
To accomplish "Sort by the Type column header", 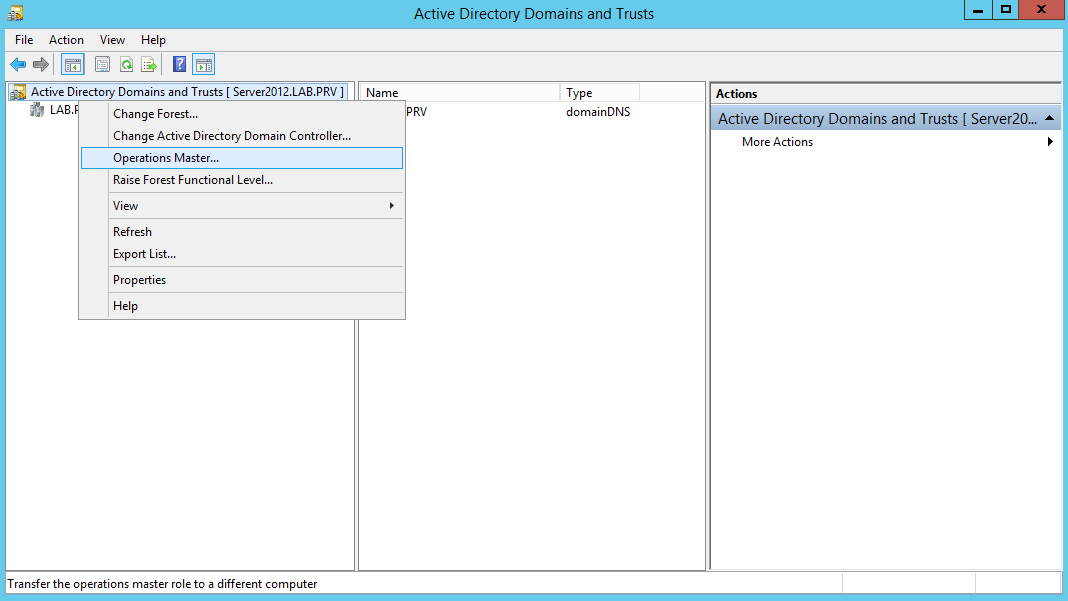I will pyautogui.click(x=599, y=93).
